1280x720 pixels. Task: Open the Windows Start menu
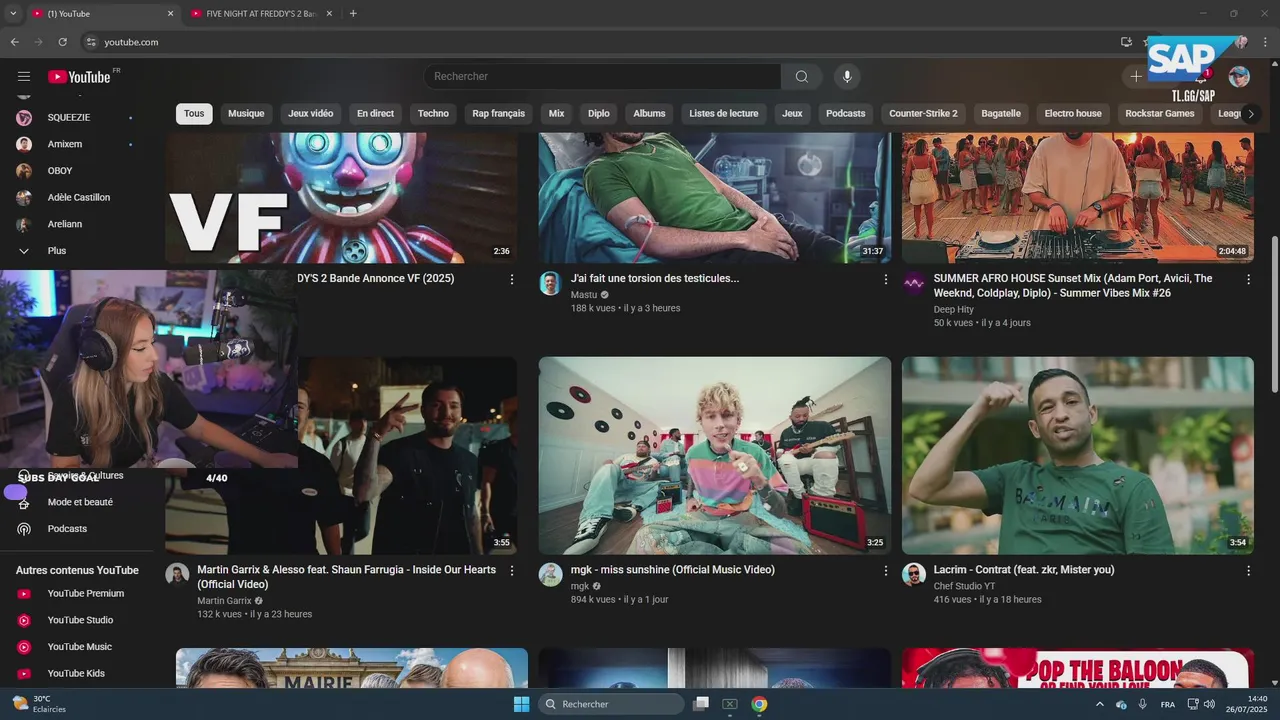(x=521, y=704)
